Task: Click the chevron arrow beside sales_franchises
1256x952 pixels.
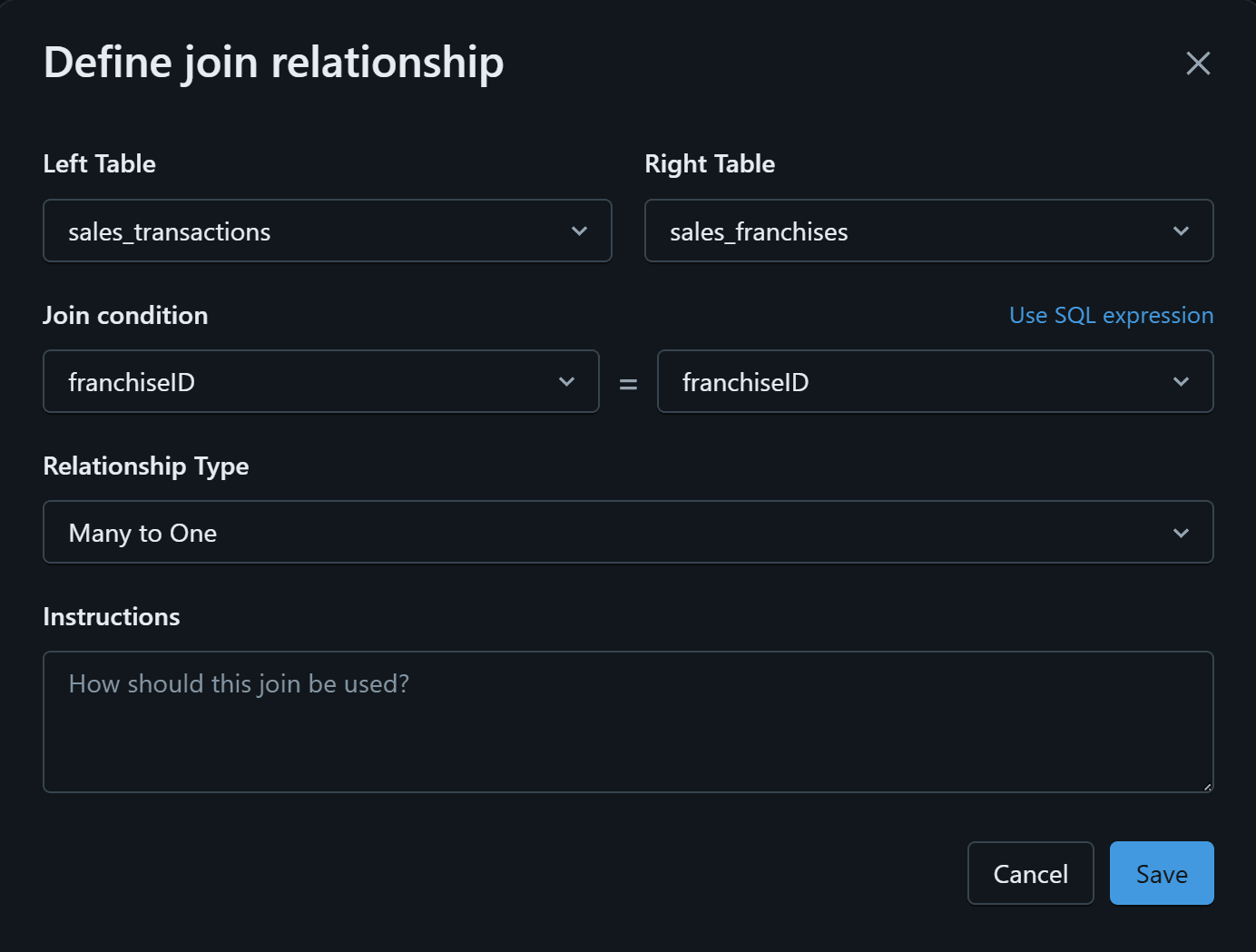Action: 1181,231
